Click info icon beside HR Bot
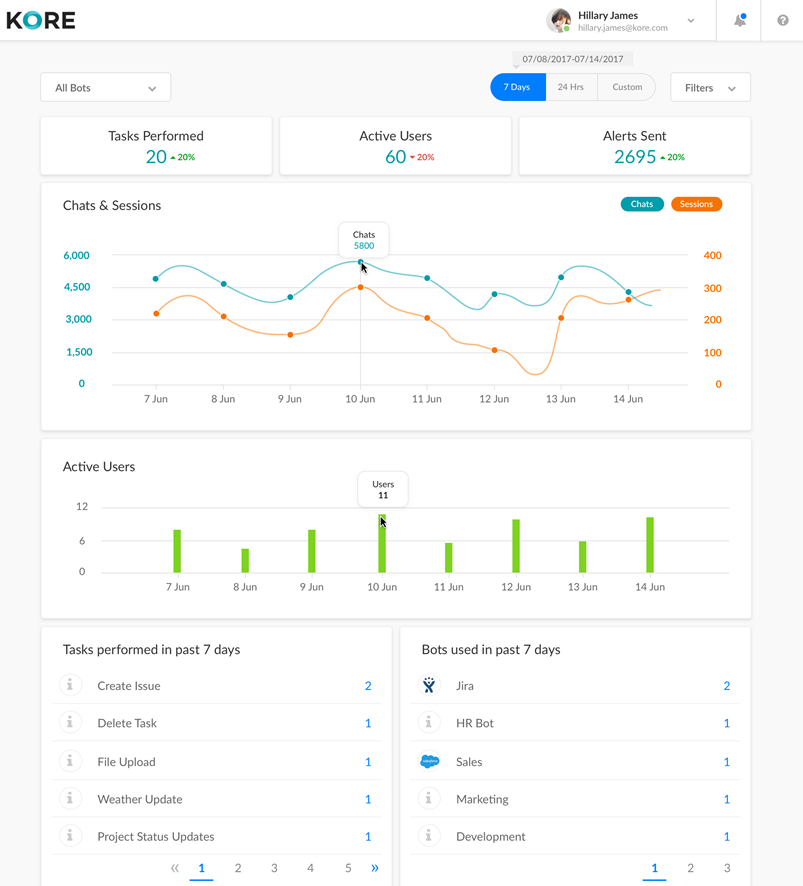The width and height of the screenshot is (803, 886). (x=429, y=723)
